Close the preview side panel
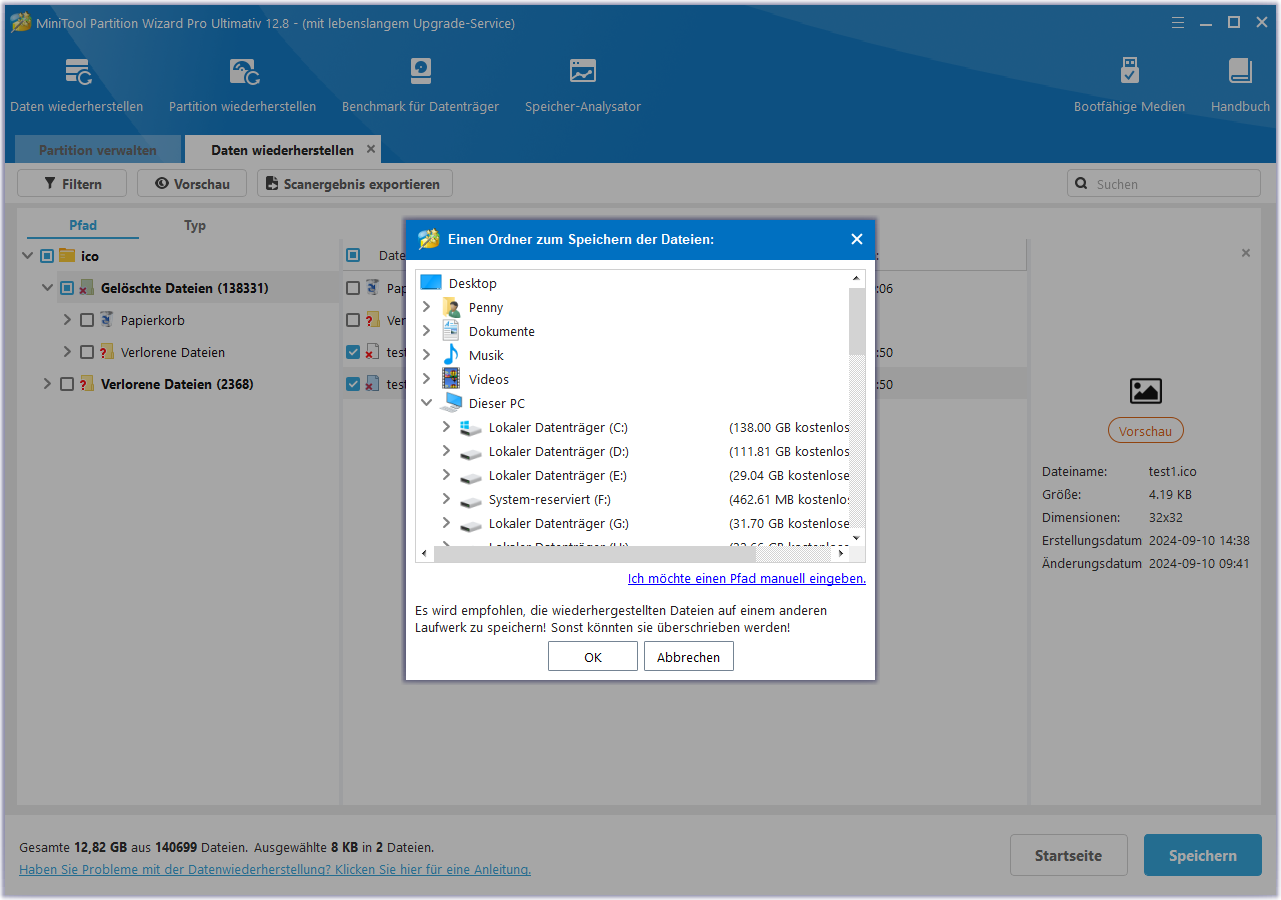The width and height of the screenshot is (1281, 900). [x=1246, y=253]
